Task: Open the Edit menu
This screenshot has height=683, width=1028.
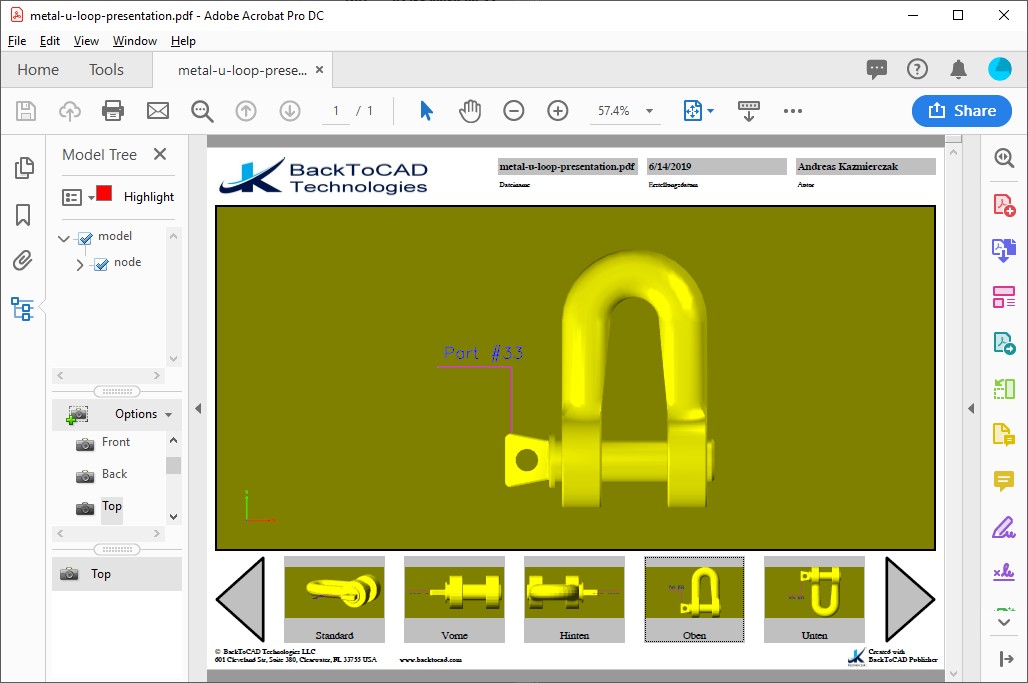Action: pos(50,41)
